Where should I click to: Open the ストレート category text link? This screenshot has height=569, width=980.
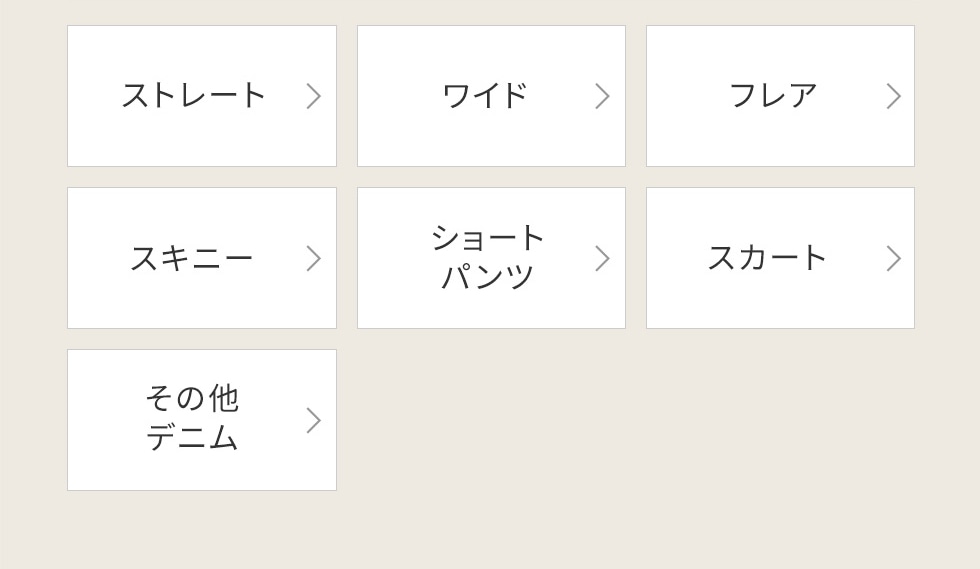click(193, 96)
